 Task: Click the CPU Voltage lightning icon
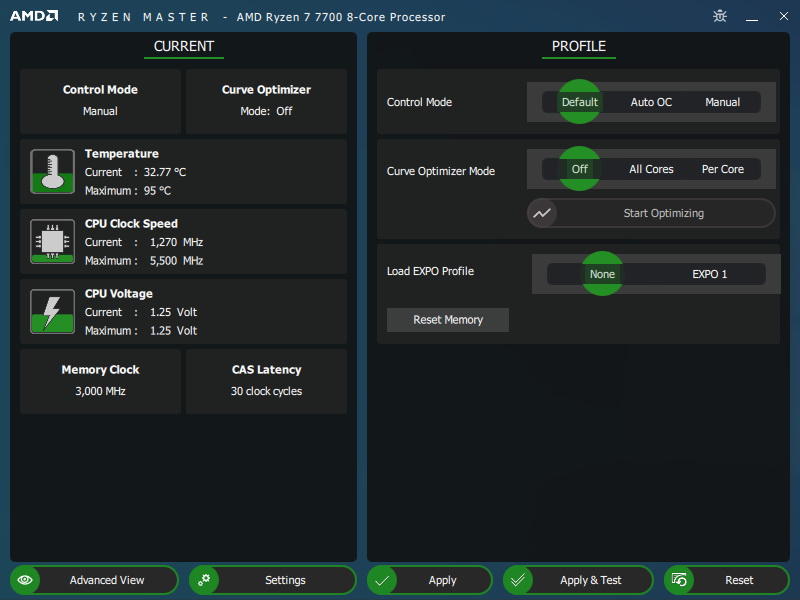[53, 311]
